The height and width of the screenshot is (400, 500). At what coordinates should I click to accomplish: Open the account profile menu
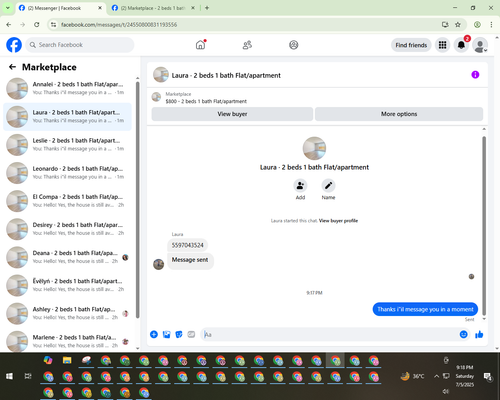480,45
